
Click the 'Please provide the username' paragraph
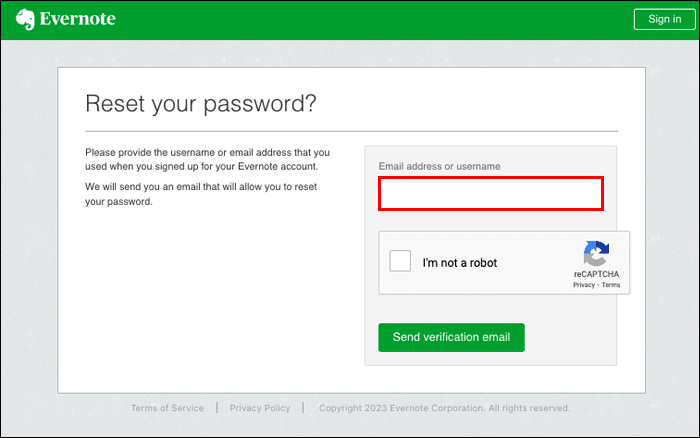[208, 159]
